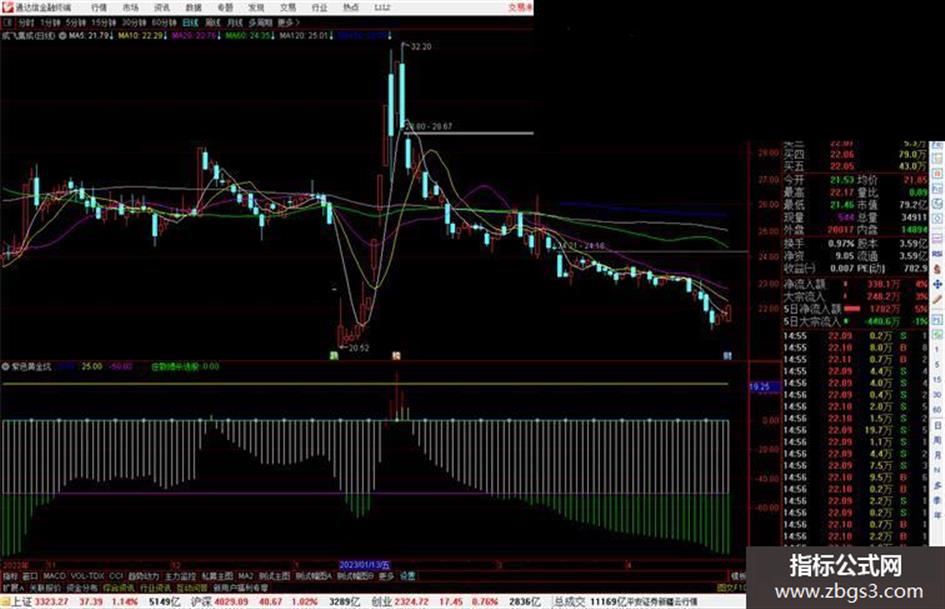Open the 综合资讯 link

(x=119, y=587)
